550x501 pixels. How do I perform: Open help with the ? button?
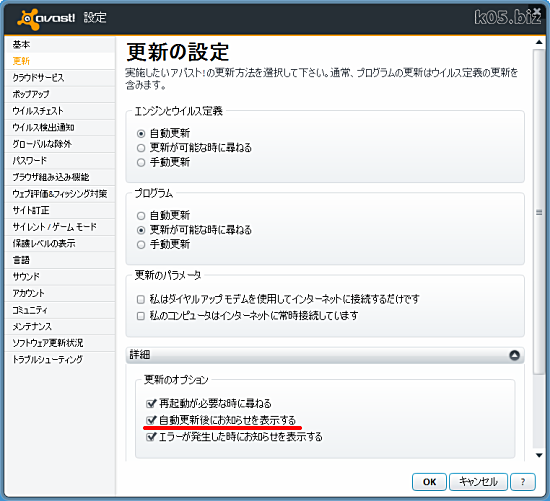(x=523, y=482)
